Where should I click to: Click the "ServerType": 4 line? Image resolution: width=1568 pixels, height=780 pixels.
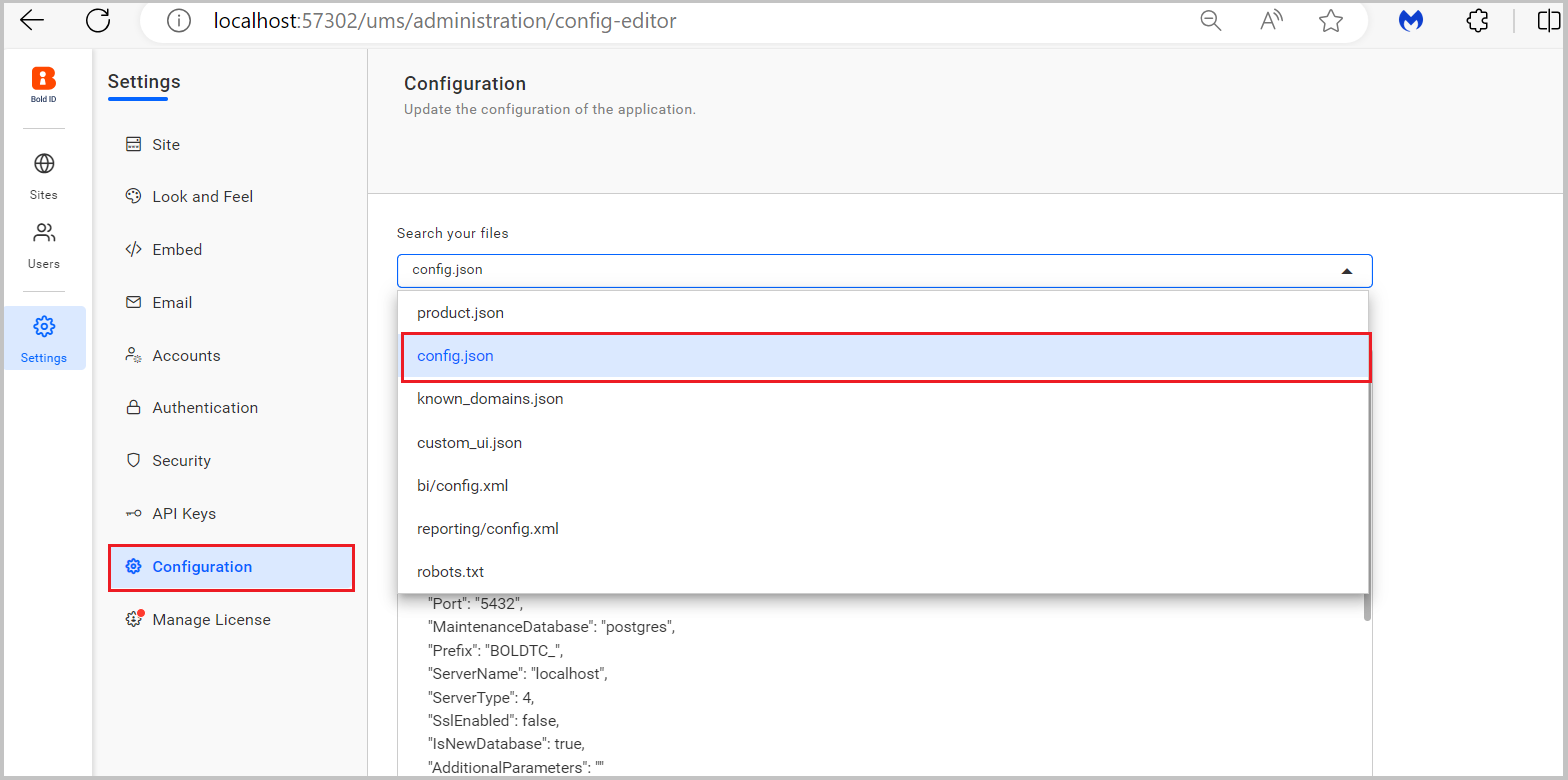(x=481, y=697)
